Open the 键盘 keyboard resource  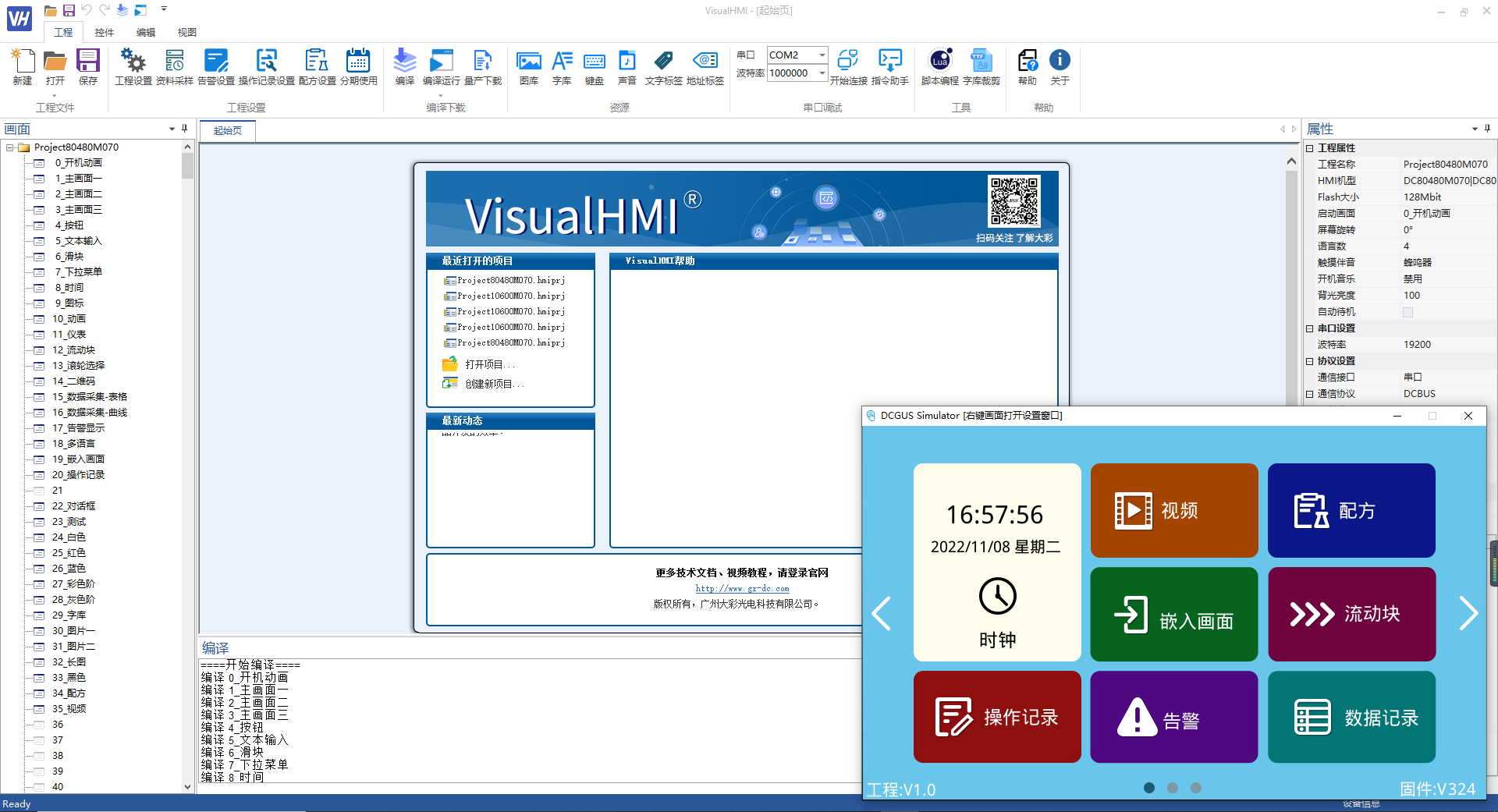(x=595, y=66)
